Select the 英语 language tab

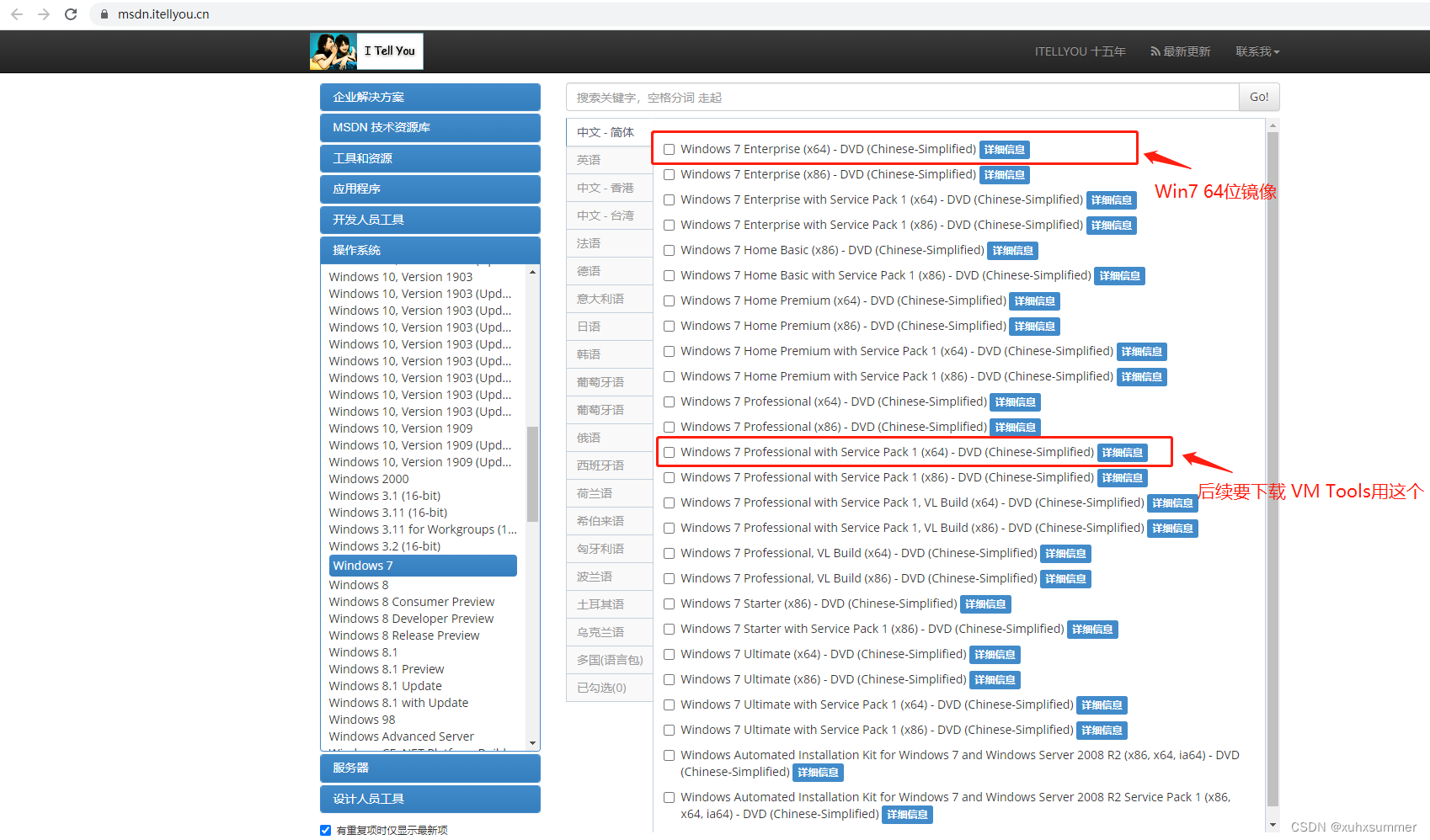pyautogui.click(x=609, y=160)
